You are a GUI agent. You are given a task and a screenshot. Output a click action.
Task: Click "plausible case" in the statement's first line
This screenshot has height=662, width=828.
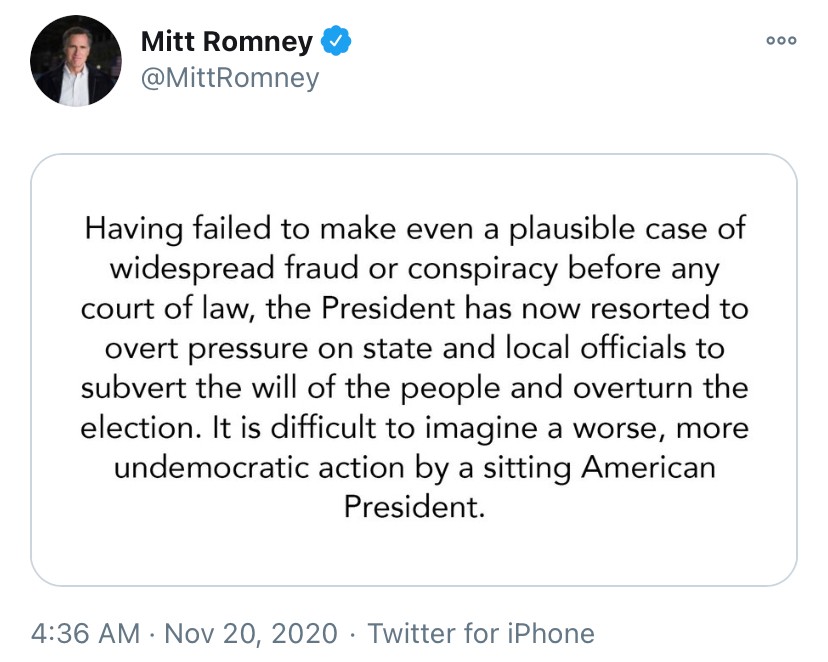(604, 228)
